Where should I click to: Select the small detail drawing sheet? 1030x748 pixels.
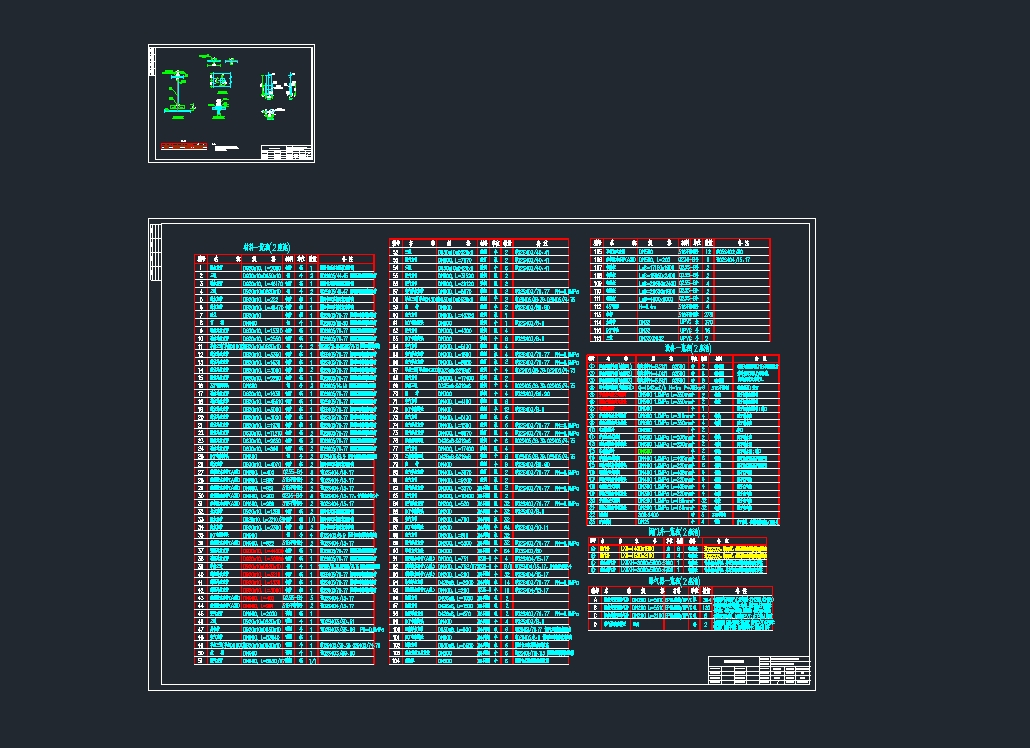coord(231,103)
